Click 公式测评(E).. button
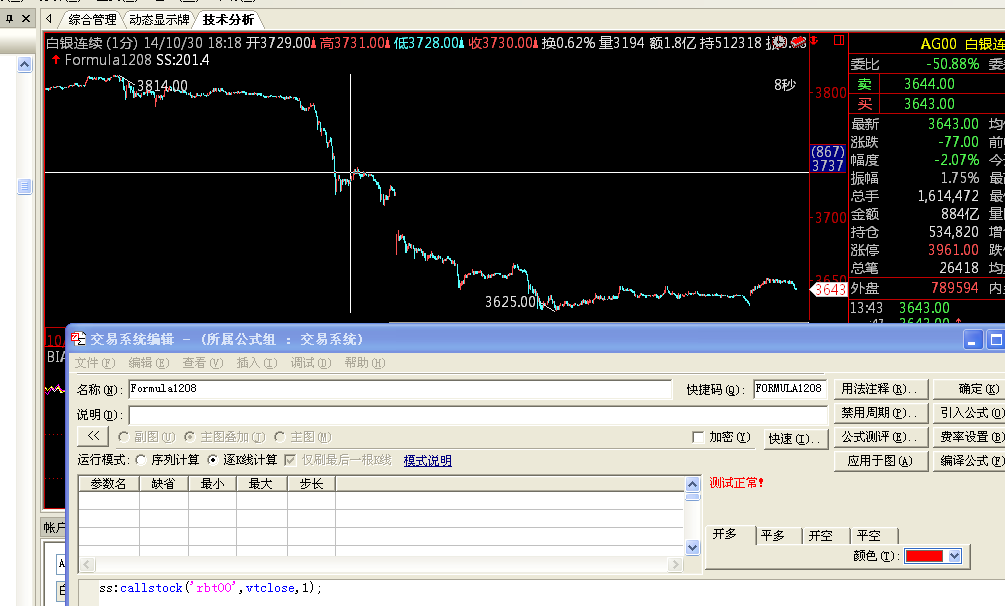This screenshot has height=606, width=1005. coord(881,437)
